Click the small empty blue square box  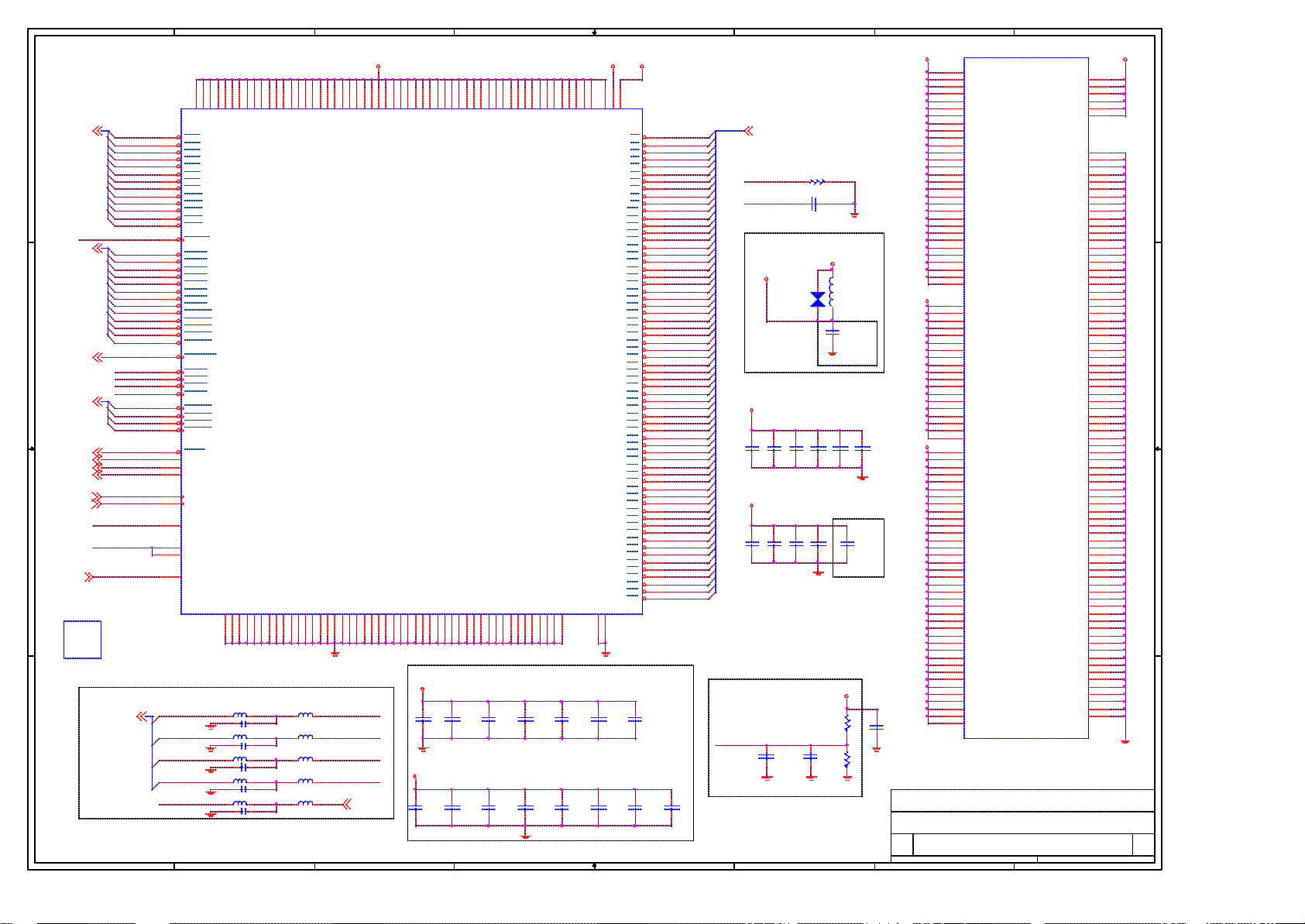[82, 640]
